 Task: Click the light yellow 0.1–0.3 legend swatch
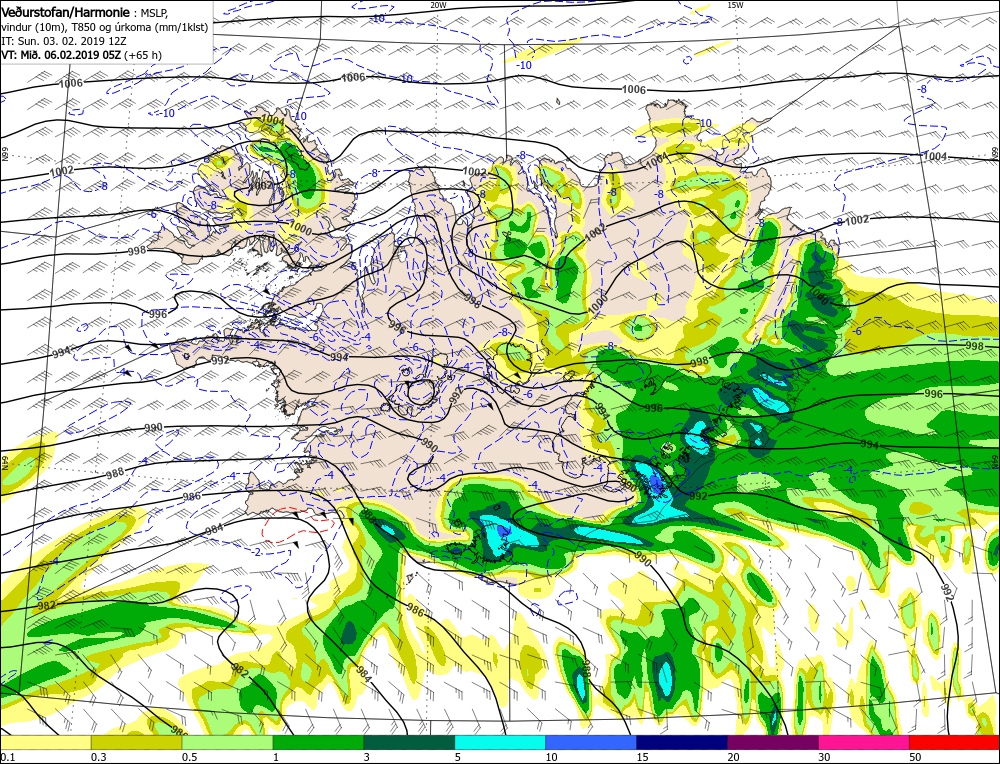(45, 742)
